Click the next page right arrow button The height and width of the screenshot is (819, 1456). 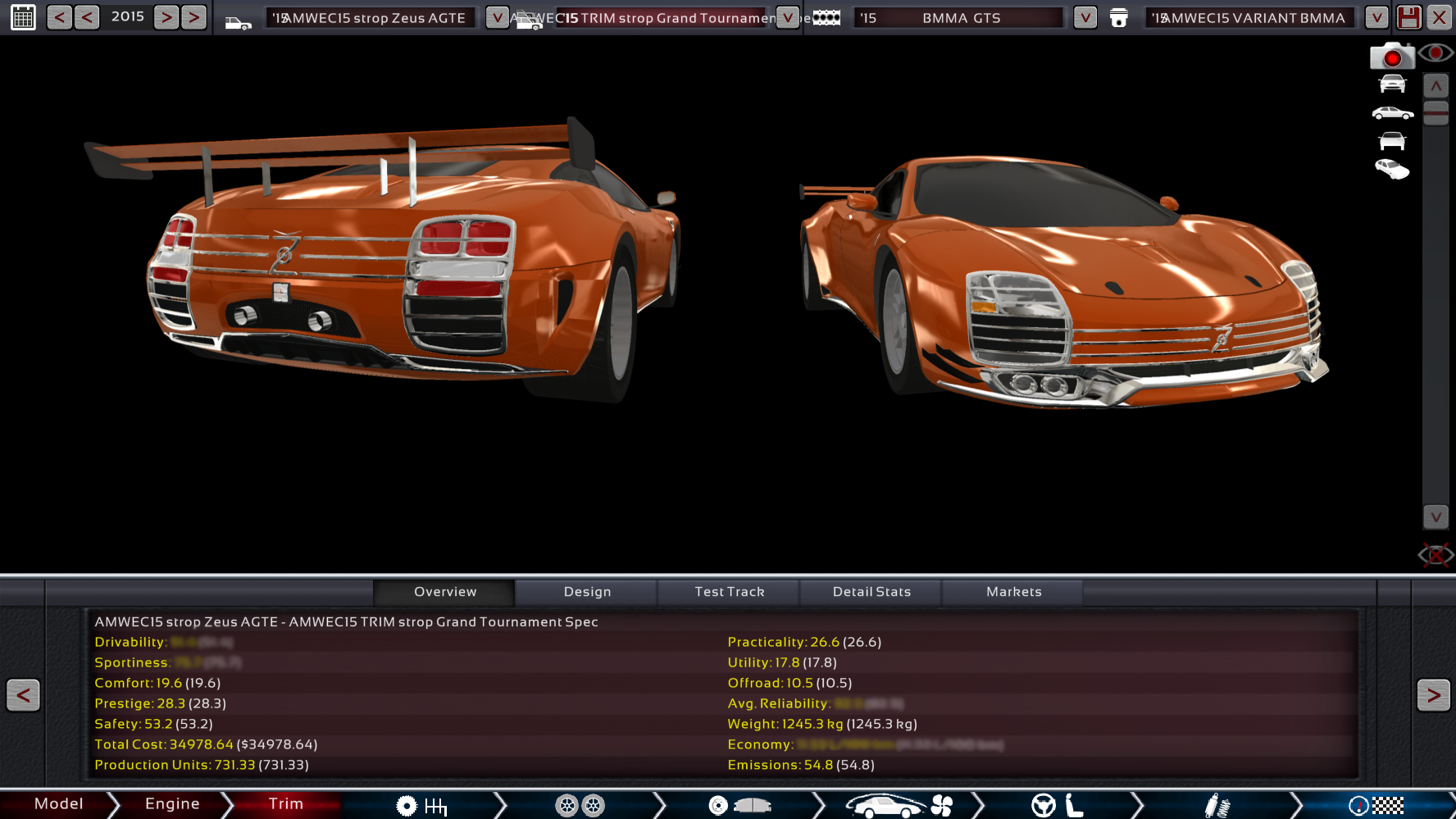[x=1433, y=695]
